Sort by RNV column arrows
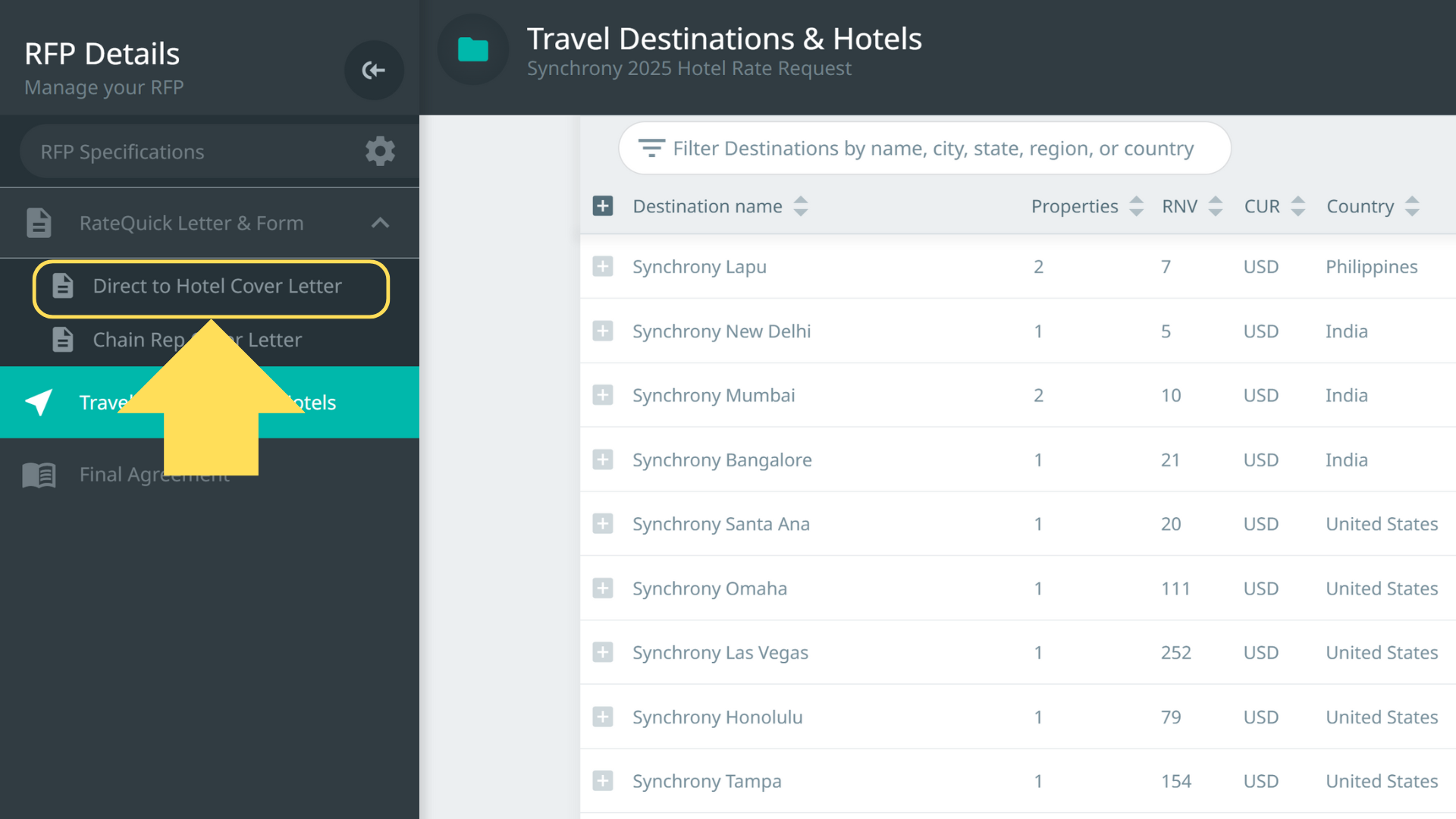Screen dimensions: 1456x819 coord(1215,206)
